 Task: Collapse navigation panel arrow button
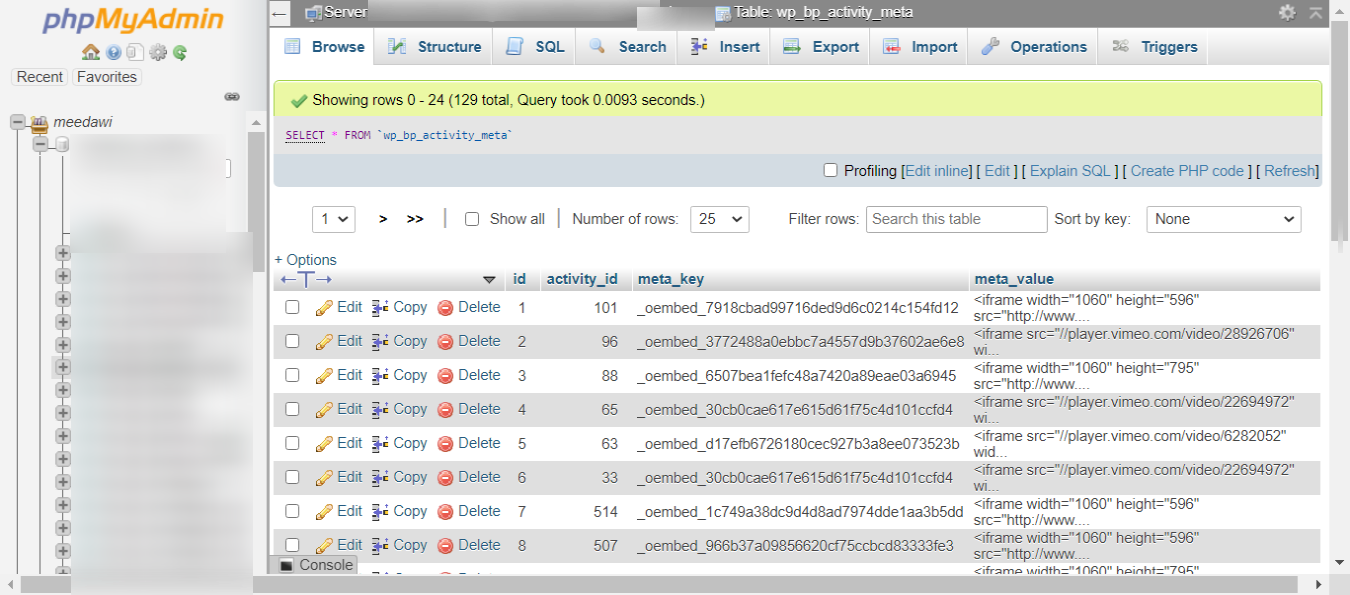coord(280,13)
